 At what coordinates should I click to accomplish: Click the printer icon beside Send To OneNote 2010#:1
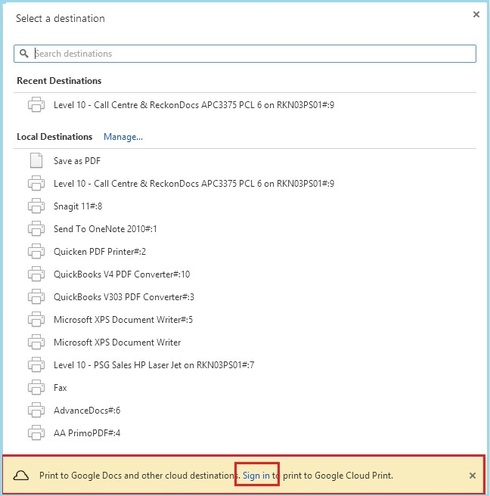pos(36,229)
